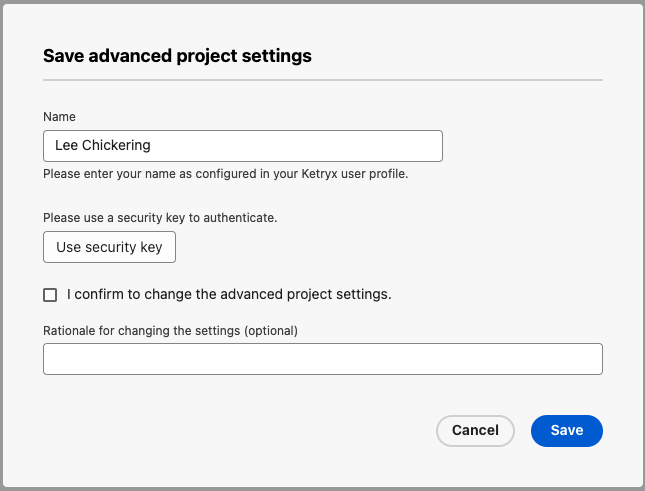The height and width of the screenshot is (491, 645).
Task: Click the '(optional)' text in the Rationale label
Action: pyautogui.click(x=271, y=331)
